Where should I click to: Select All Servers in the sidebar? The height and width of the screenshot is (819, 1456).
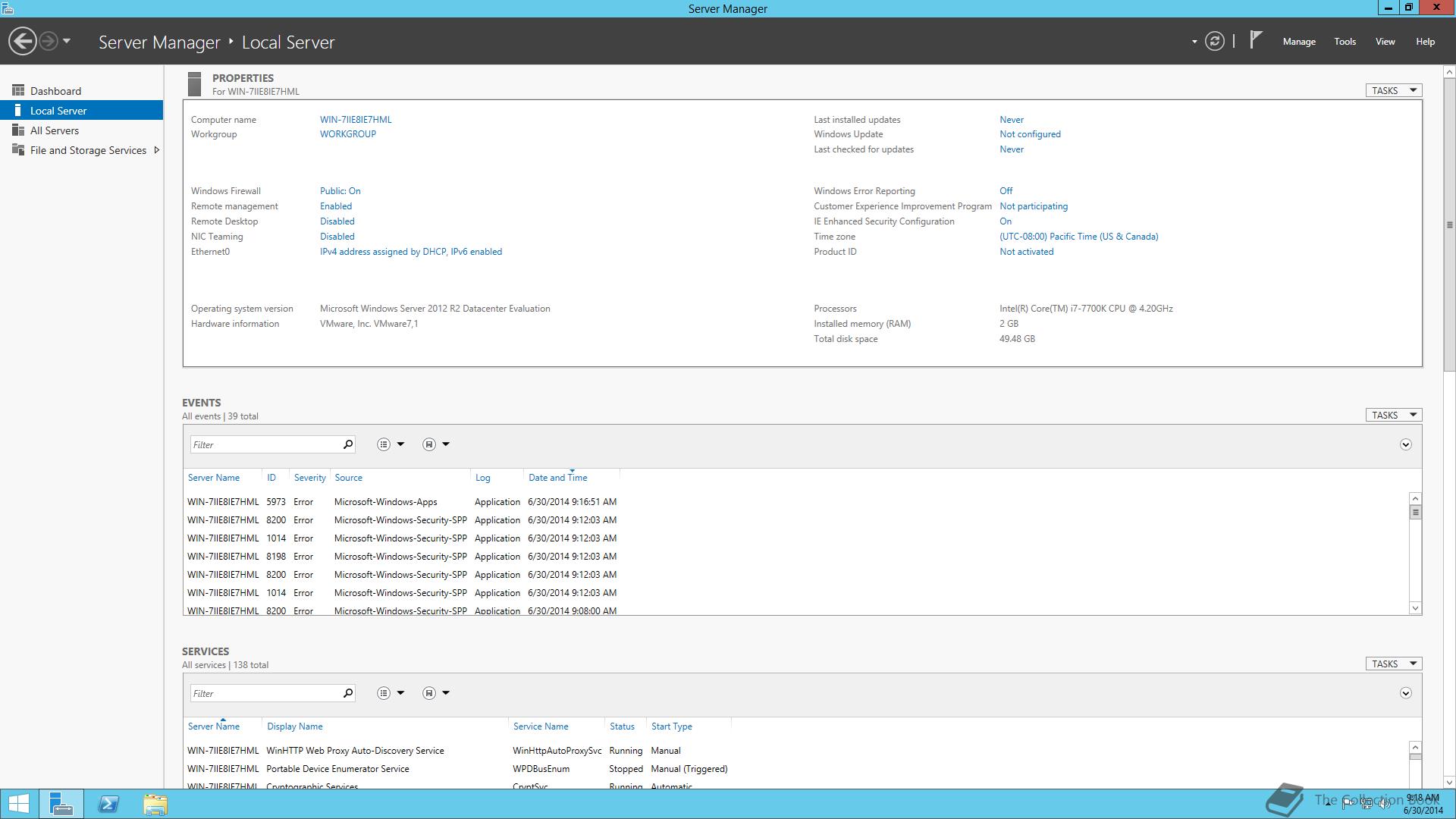(x=82, y=130)
